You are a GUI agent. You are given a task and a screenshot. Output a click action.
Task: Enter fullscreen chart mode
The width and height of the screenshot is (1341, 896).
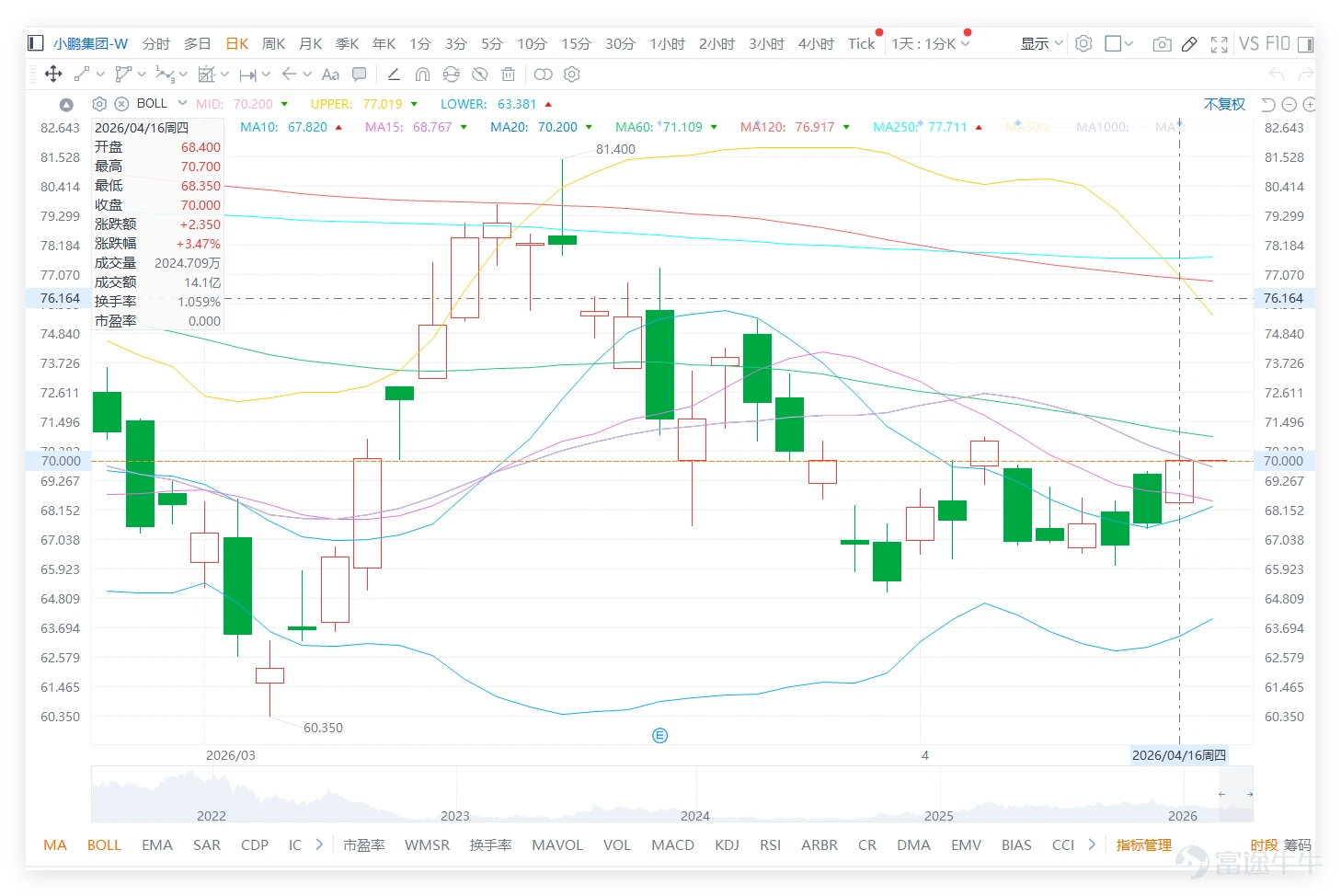pyautogui.click(x=1220, y=43)
